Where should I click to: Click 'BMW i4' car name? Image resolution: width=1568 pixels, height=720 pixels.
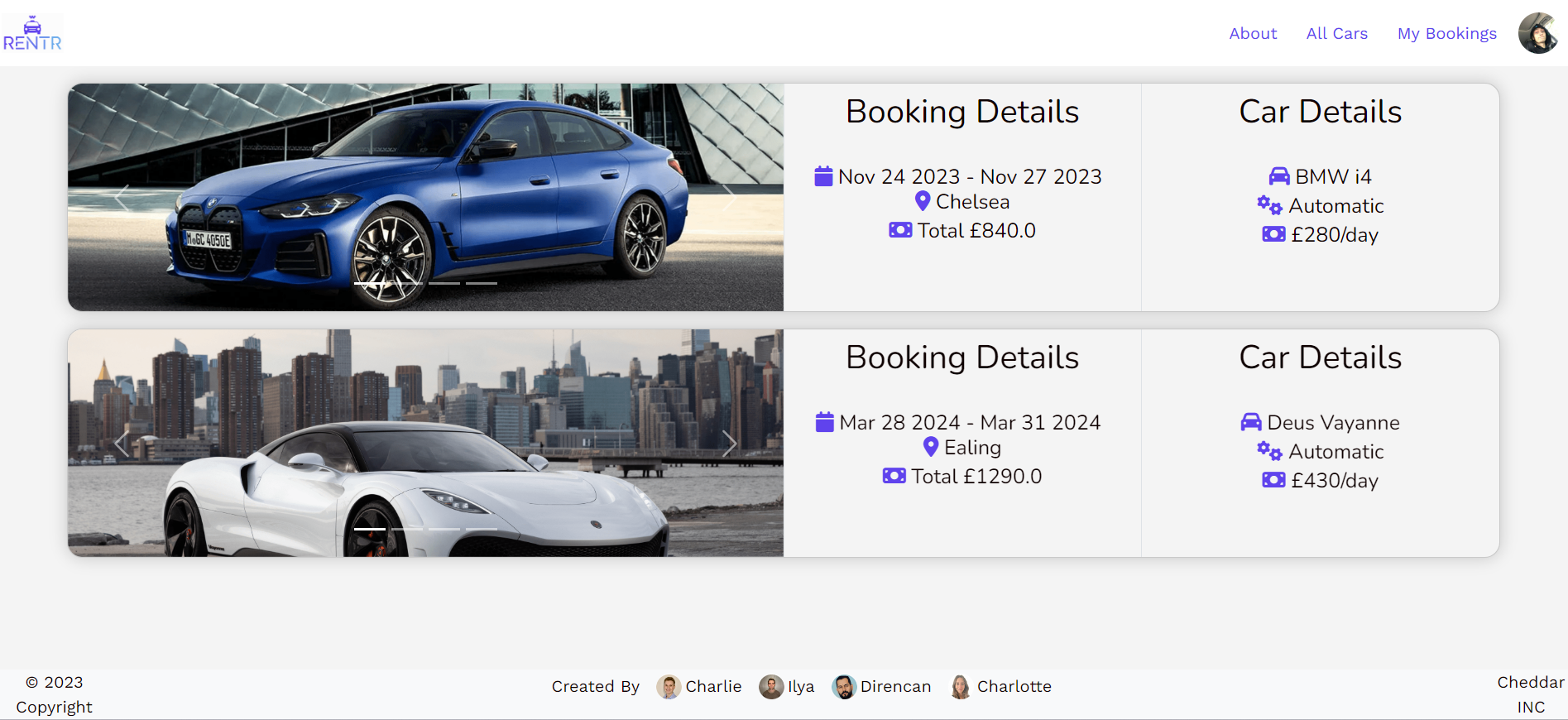(x=1333, y=176)
